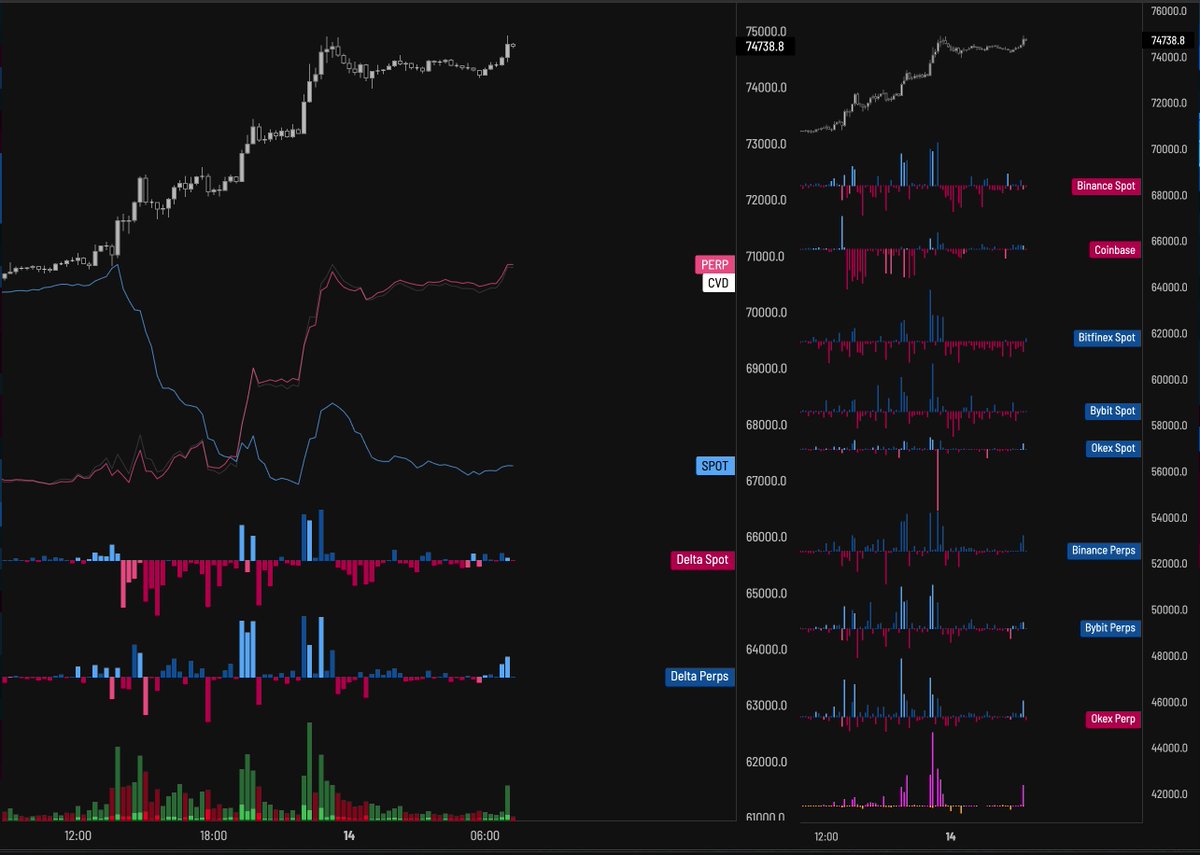Select the Delta Spot indicator label

[702, 560]
